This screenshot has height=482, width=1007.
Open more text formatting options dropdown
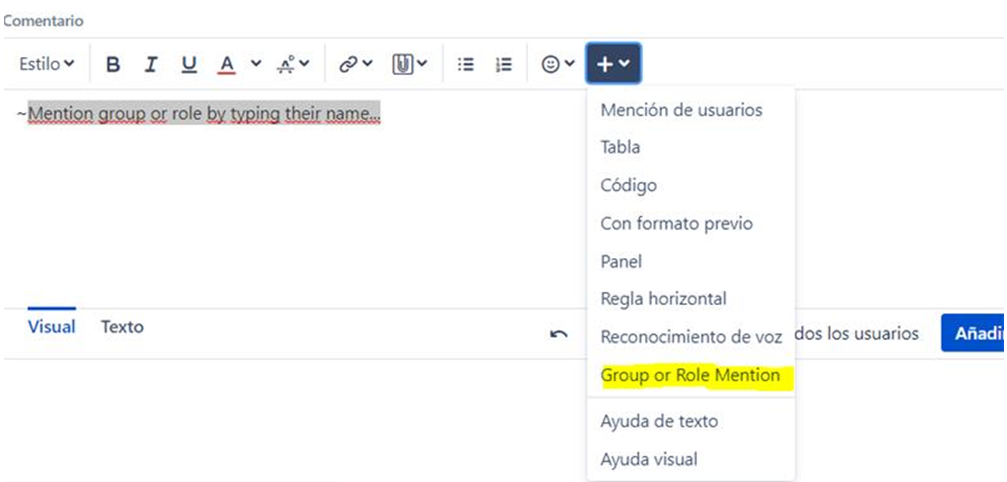tap(293, 64)
